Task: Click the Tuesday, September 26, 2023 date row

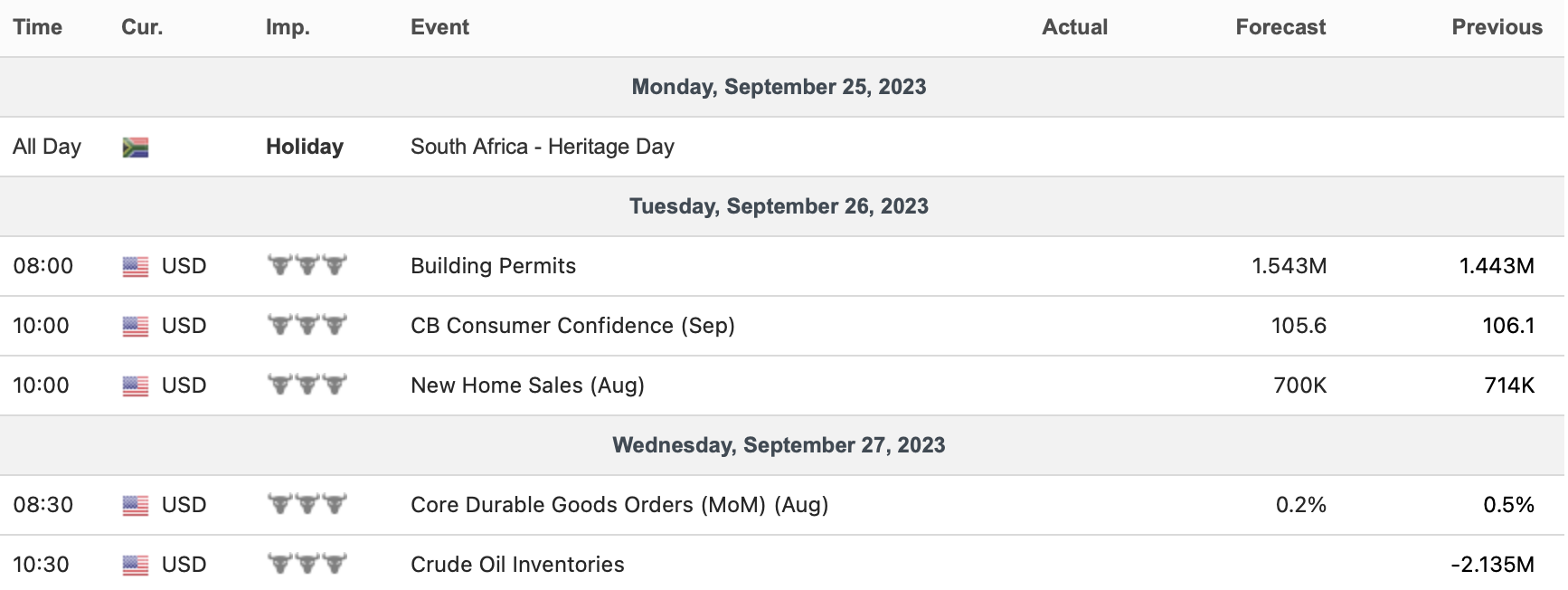Action: (779, 206)
